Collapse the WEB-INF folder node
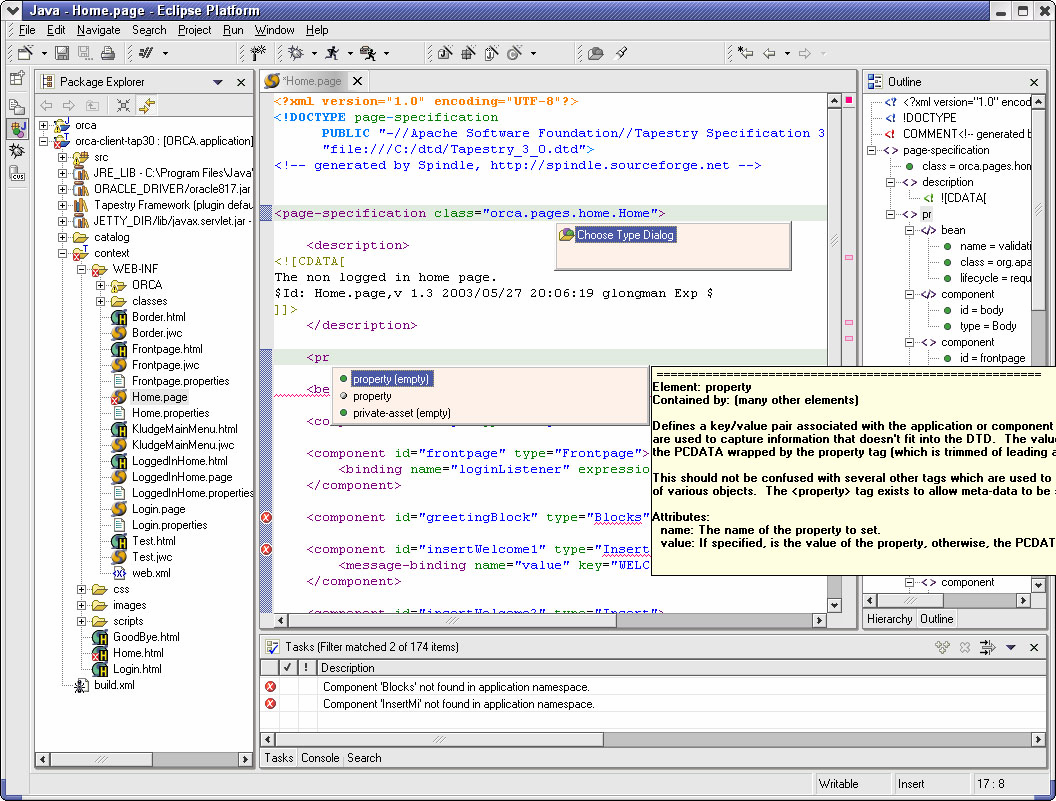The height and width of the screenshot is (801, 1056). pyautogui.click(x=81, y=269)
